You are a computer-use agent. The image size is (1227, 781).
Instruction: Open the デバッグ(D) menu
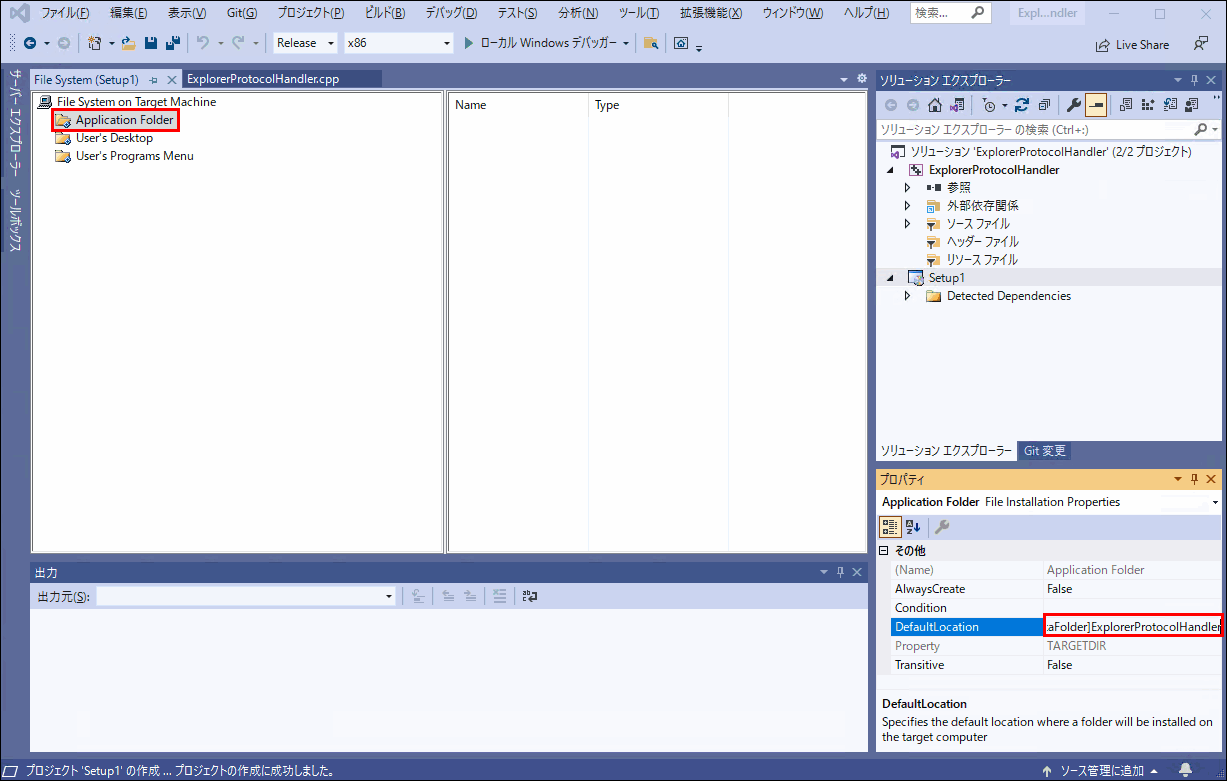[451, 13]
